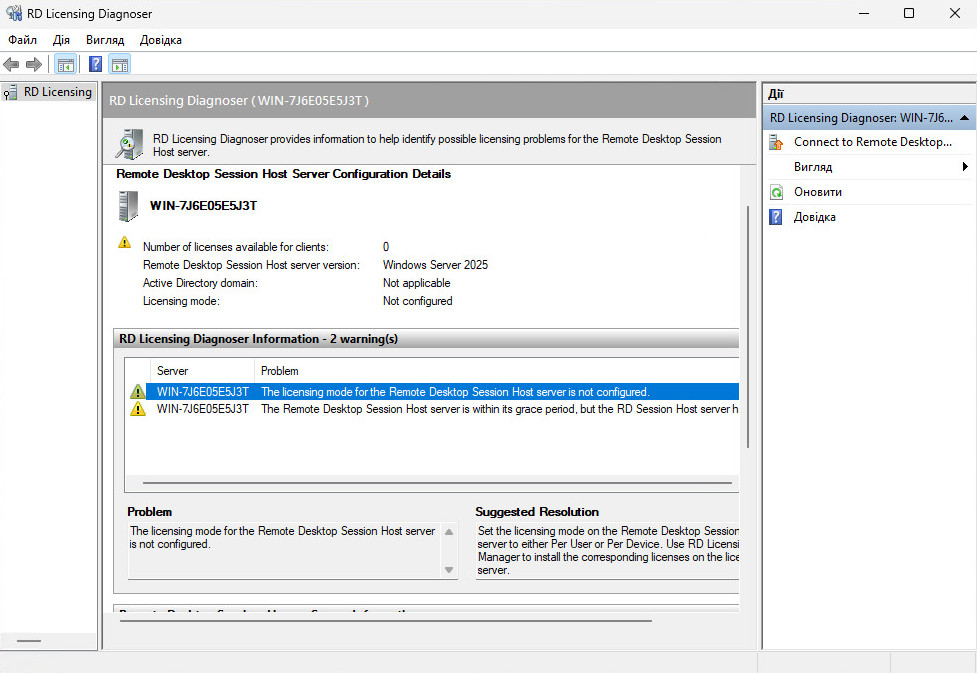Viewport: 977px width, 673px height.
Task: Click the Windows Server 2025 version value
Action: (436, 265)
